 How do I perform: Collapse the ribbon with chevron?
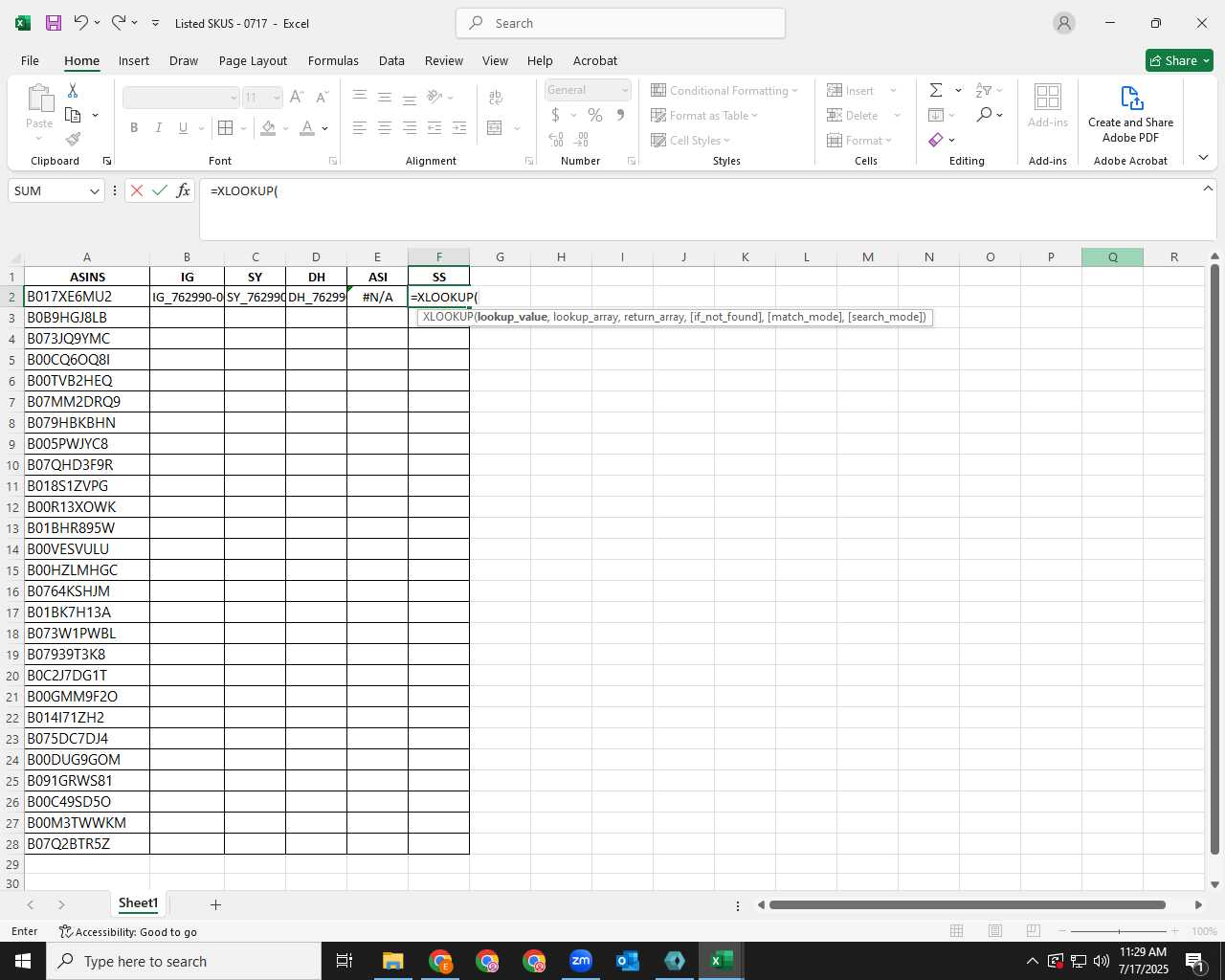coord(1203,158)
